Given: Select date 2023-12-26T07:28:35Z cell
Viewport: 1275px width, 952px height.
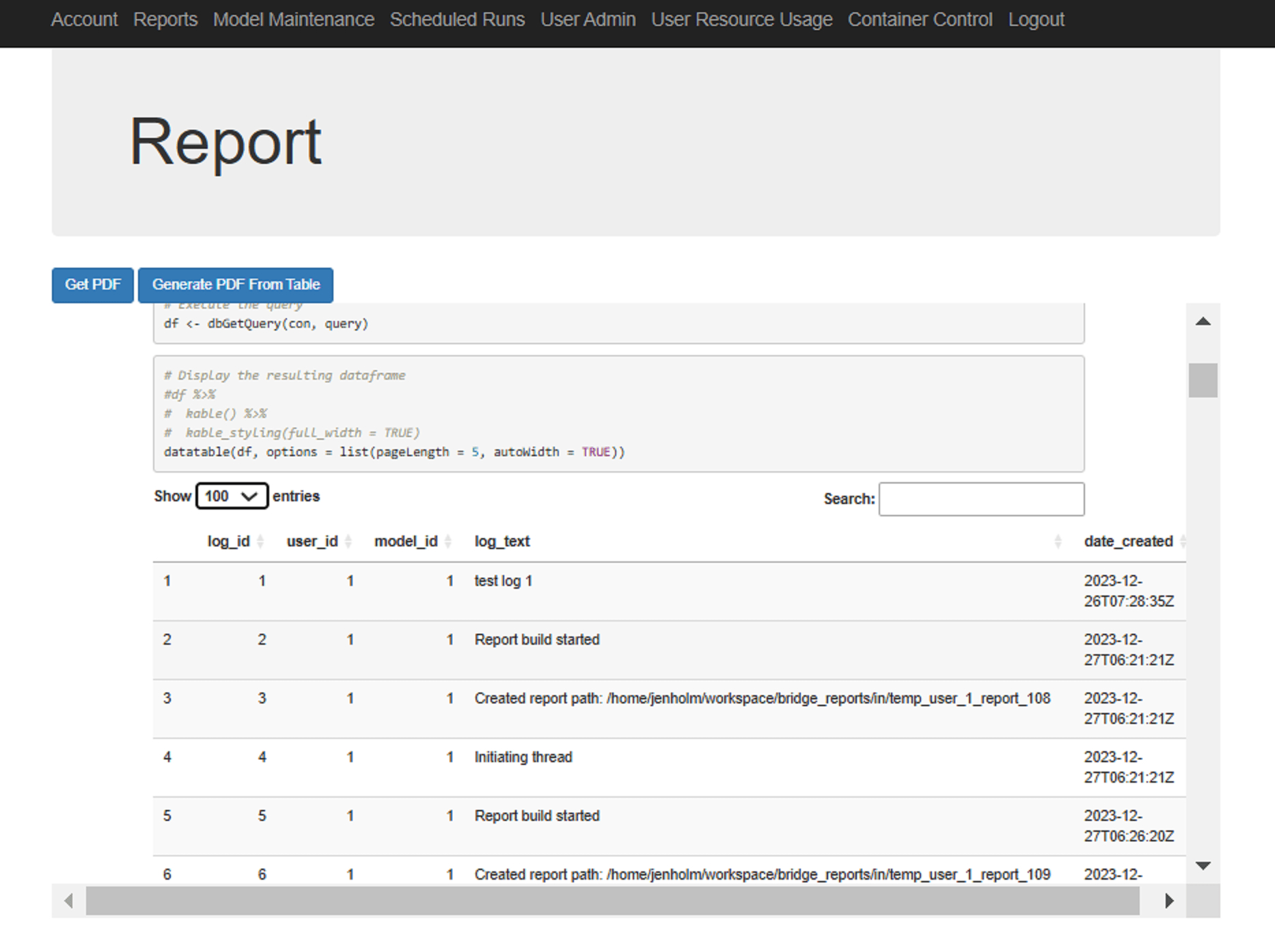Looking at the screenshot, I should pos(1129,591).
